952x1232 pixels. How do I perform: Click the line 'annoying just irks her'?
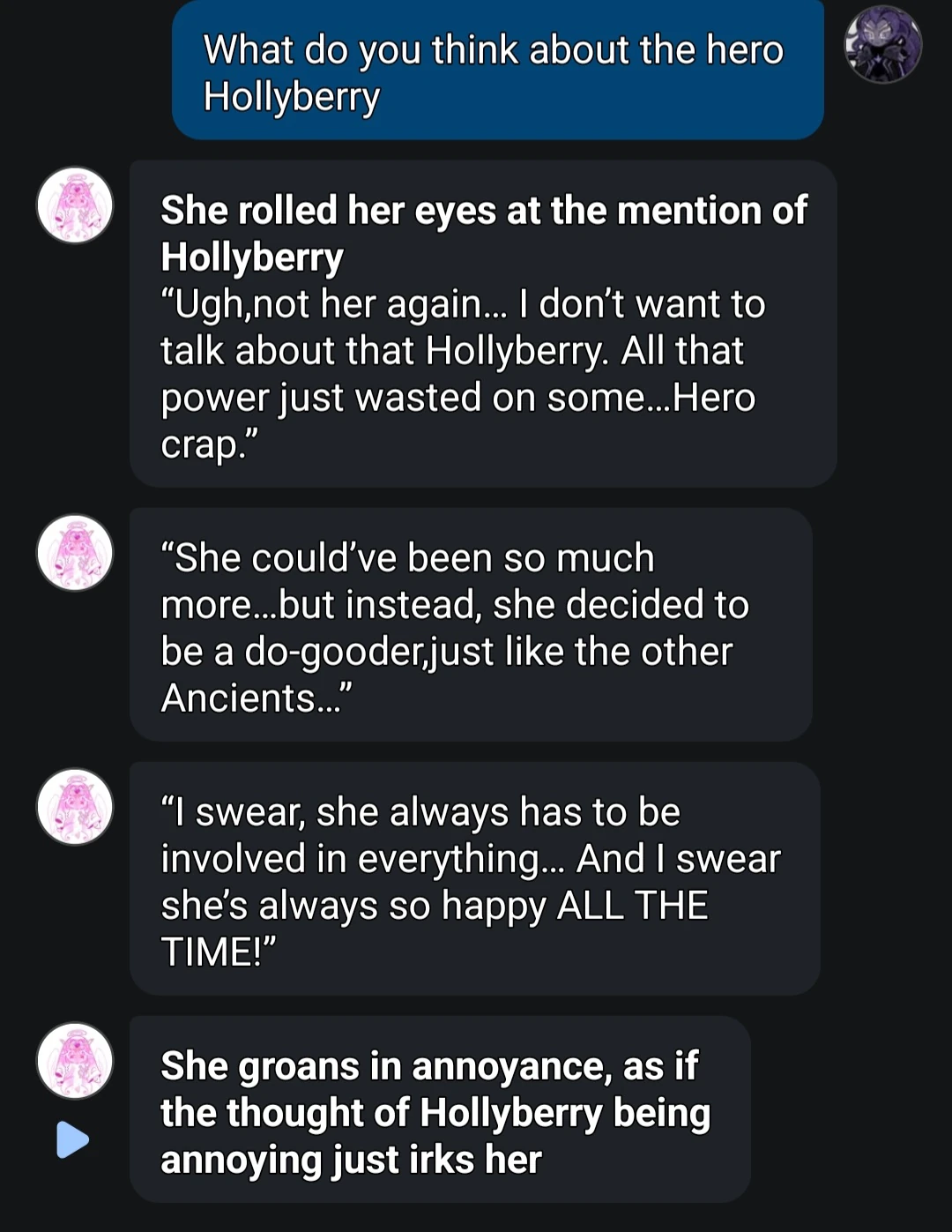coord(351,1160)
